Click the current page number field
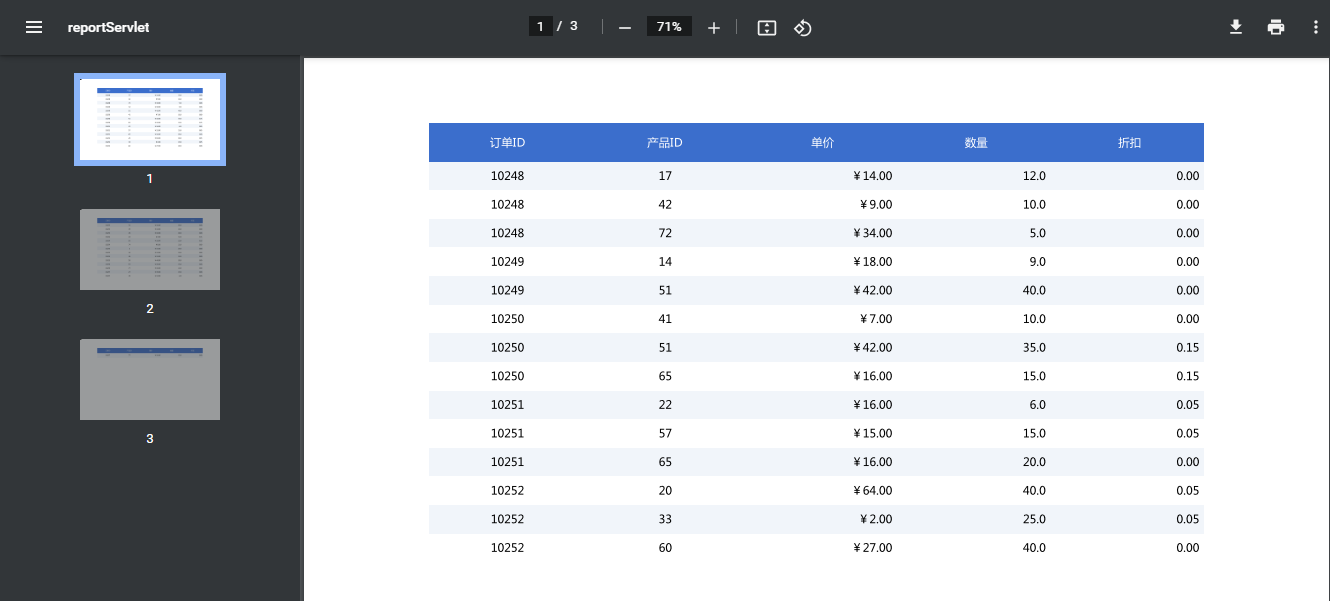The image size is (1330, 601). click(540, 27)
